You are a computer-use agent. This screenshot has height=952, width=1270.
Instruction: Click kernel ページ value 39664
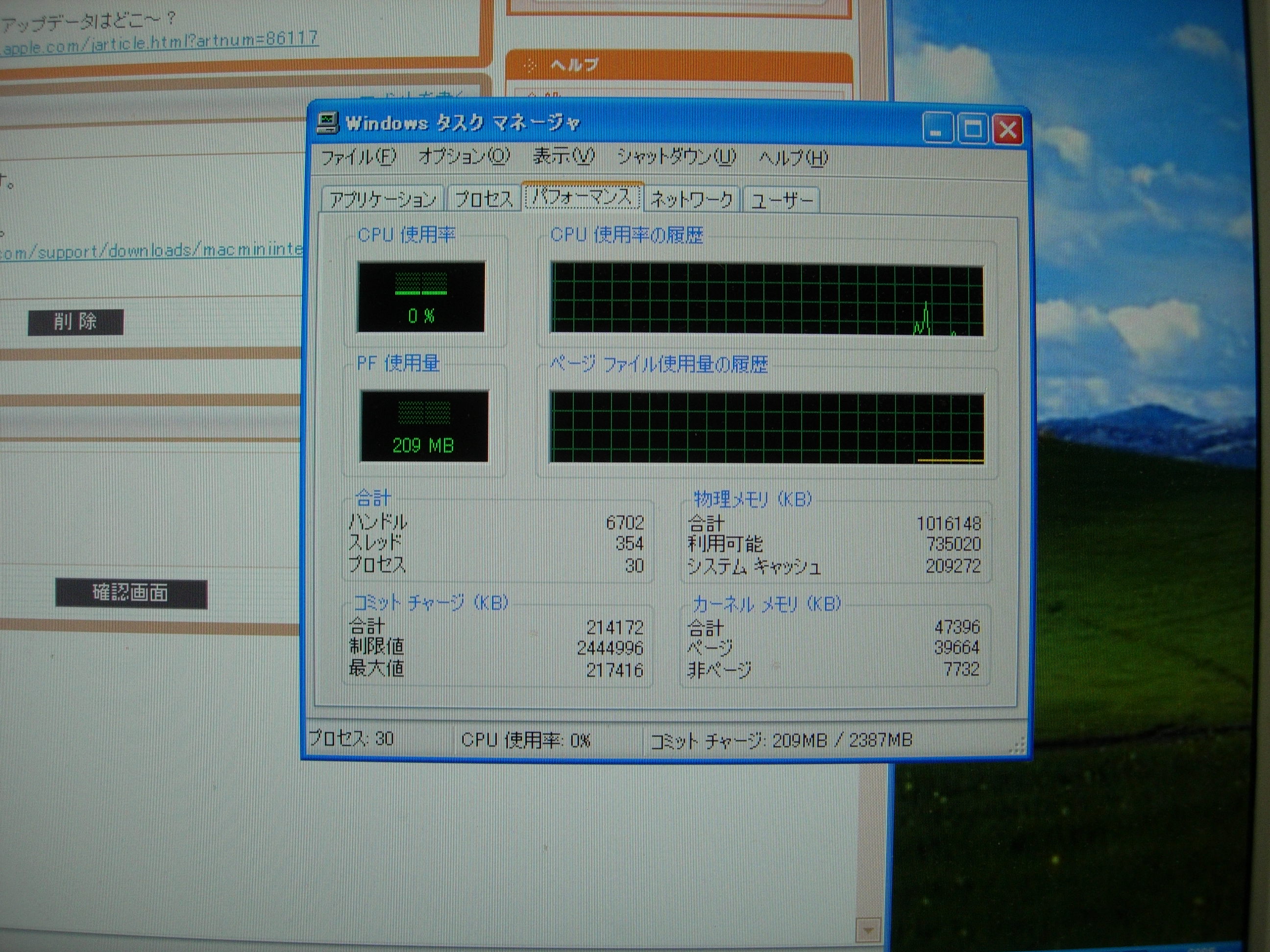[x=956, y=647]
